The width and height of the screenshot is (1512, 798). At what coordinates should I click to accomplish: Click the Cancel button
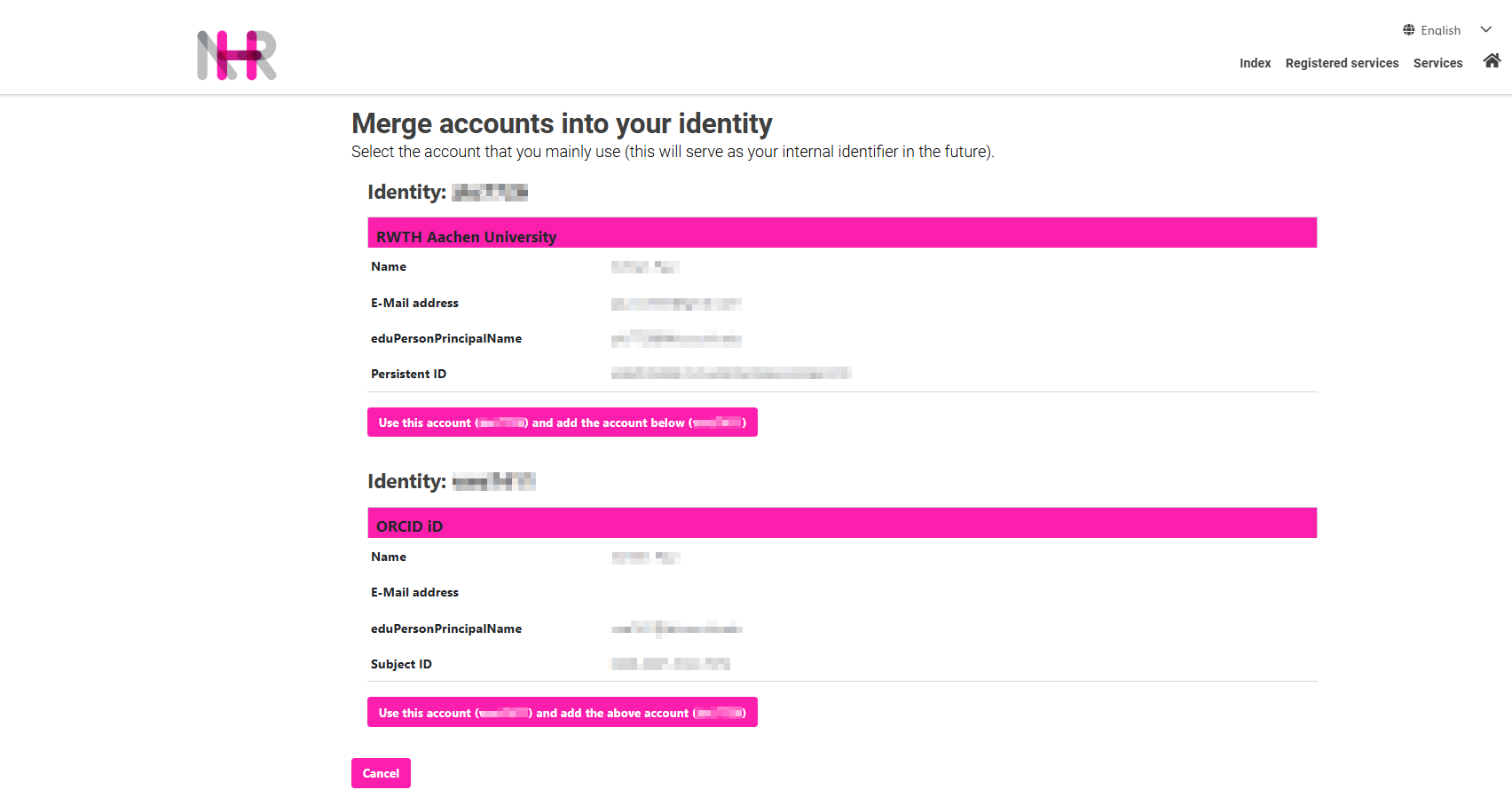(x=381, y=773)
